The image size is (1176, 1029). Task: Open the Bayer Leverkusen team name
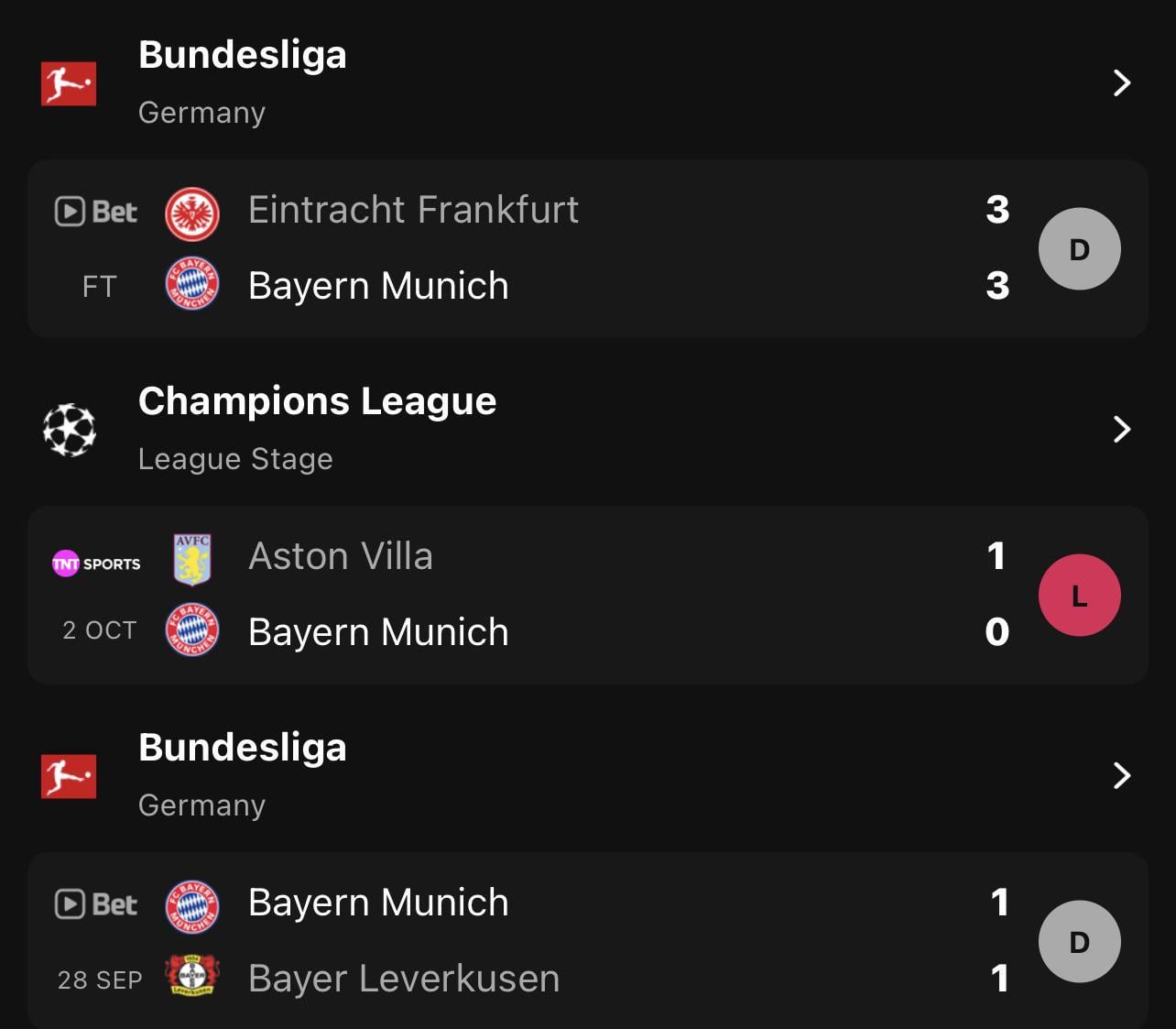(x=404, y=979)
